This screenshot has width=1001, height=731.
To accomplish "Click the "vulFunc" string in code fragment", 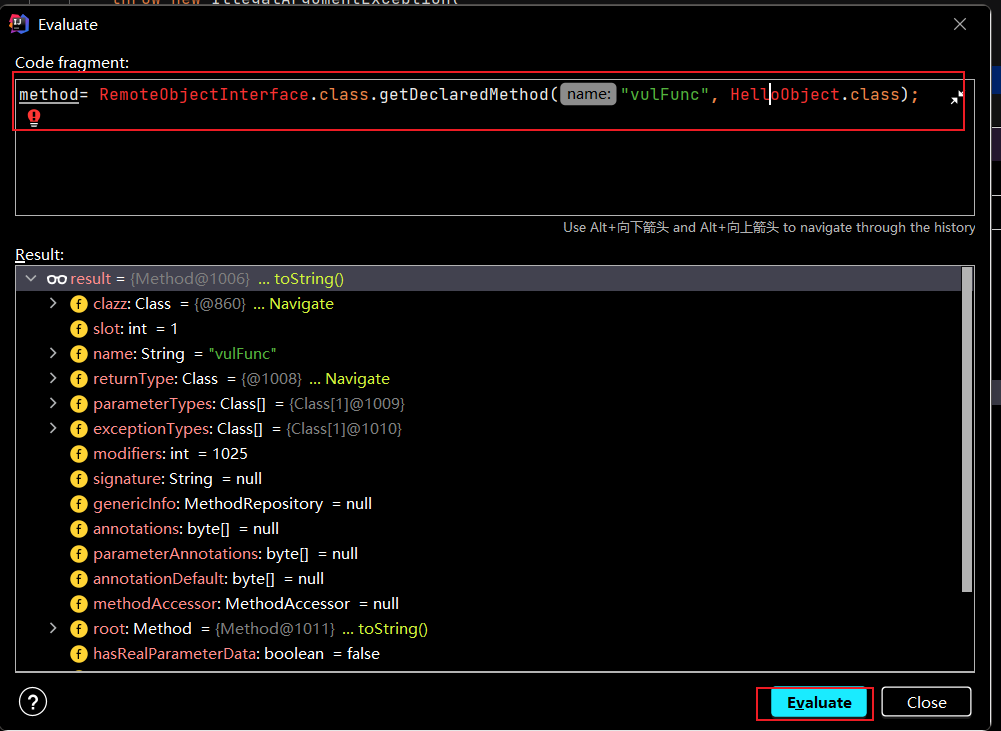I will pos(665,94).
